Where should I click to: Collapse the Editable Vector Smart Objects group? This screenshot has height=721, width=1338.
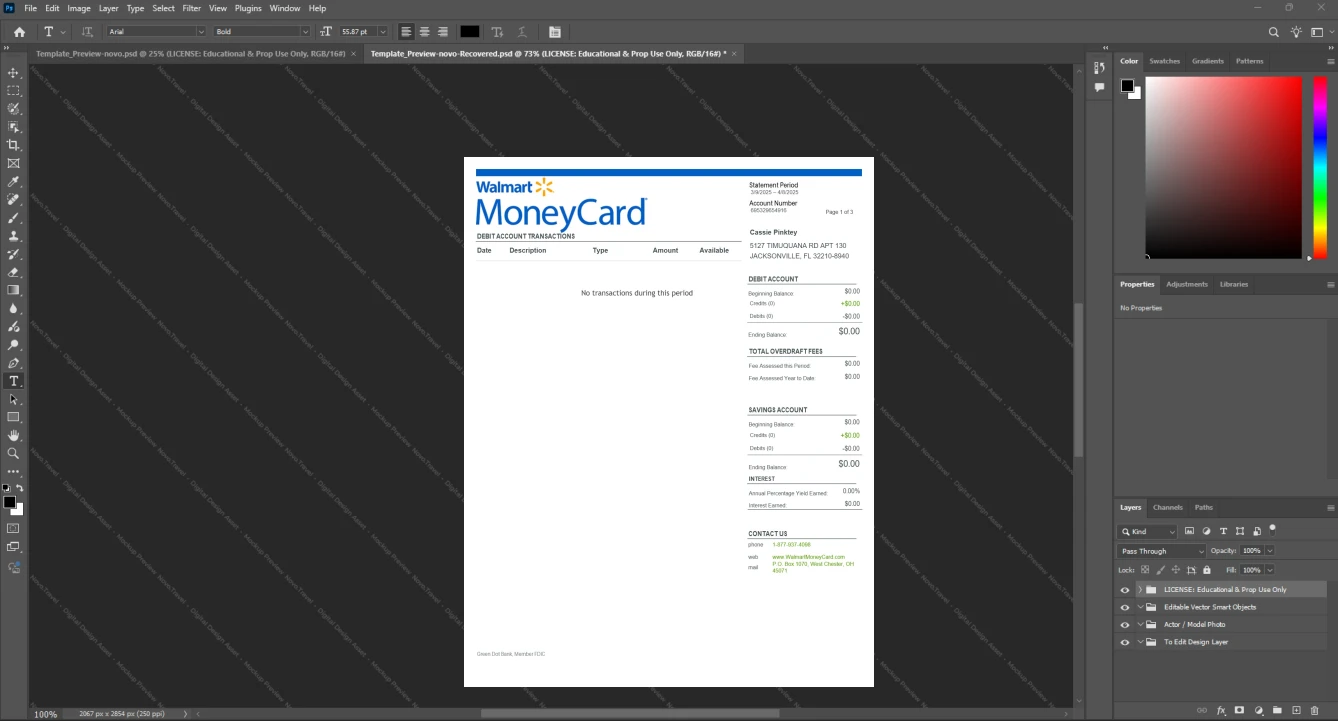tap(1140, 607)
